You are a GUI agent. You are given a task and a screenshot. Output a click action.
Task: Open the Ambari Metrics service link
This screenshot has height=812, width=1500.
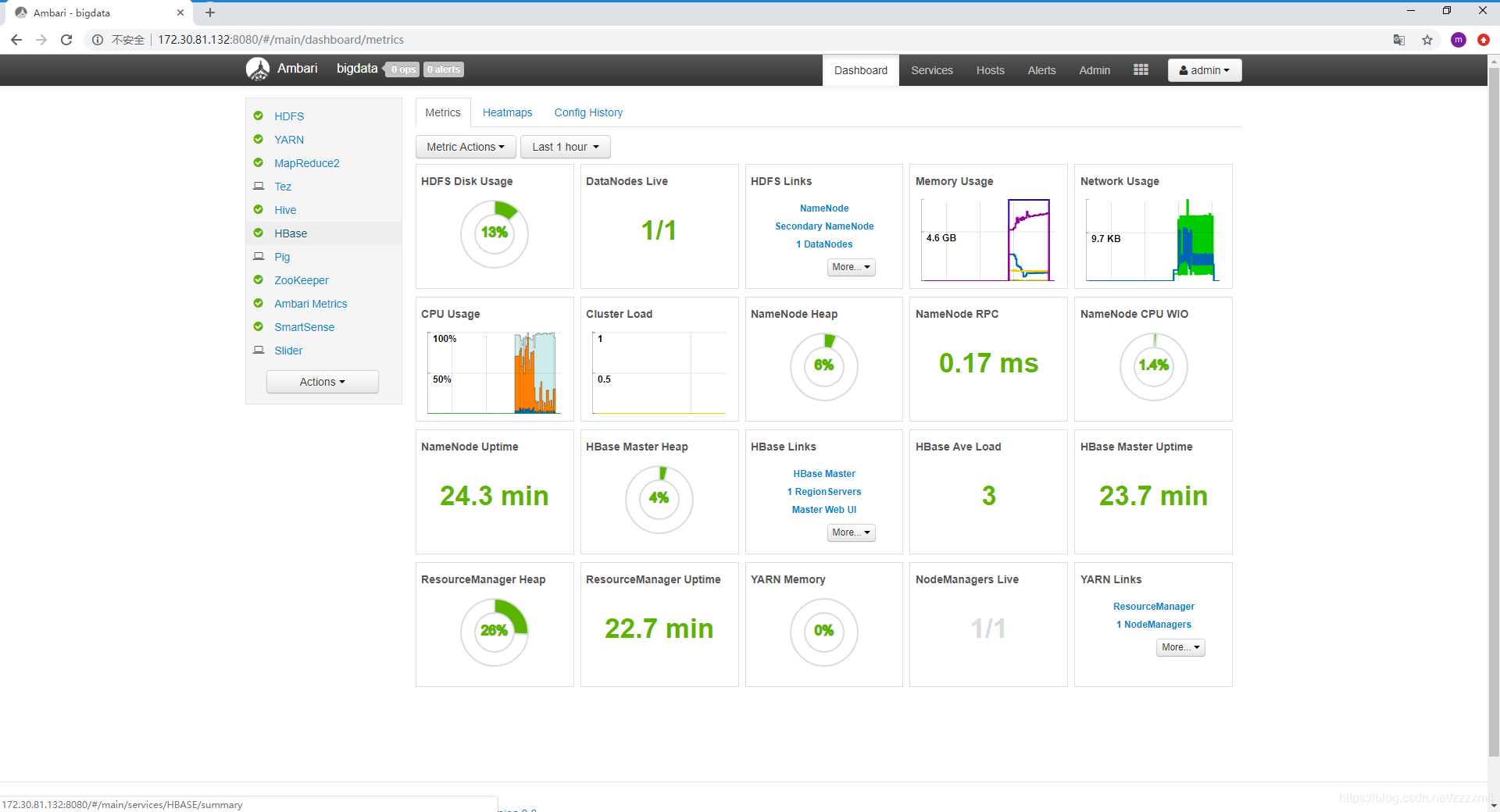coord(311,304)
